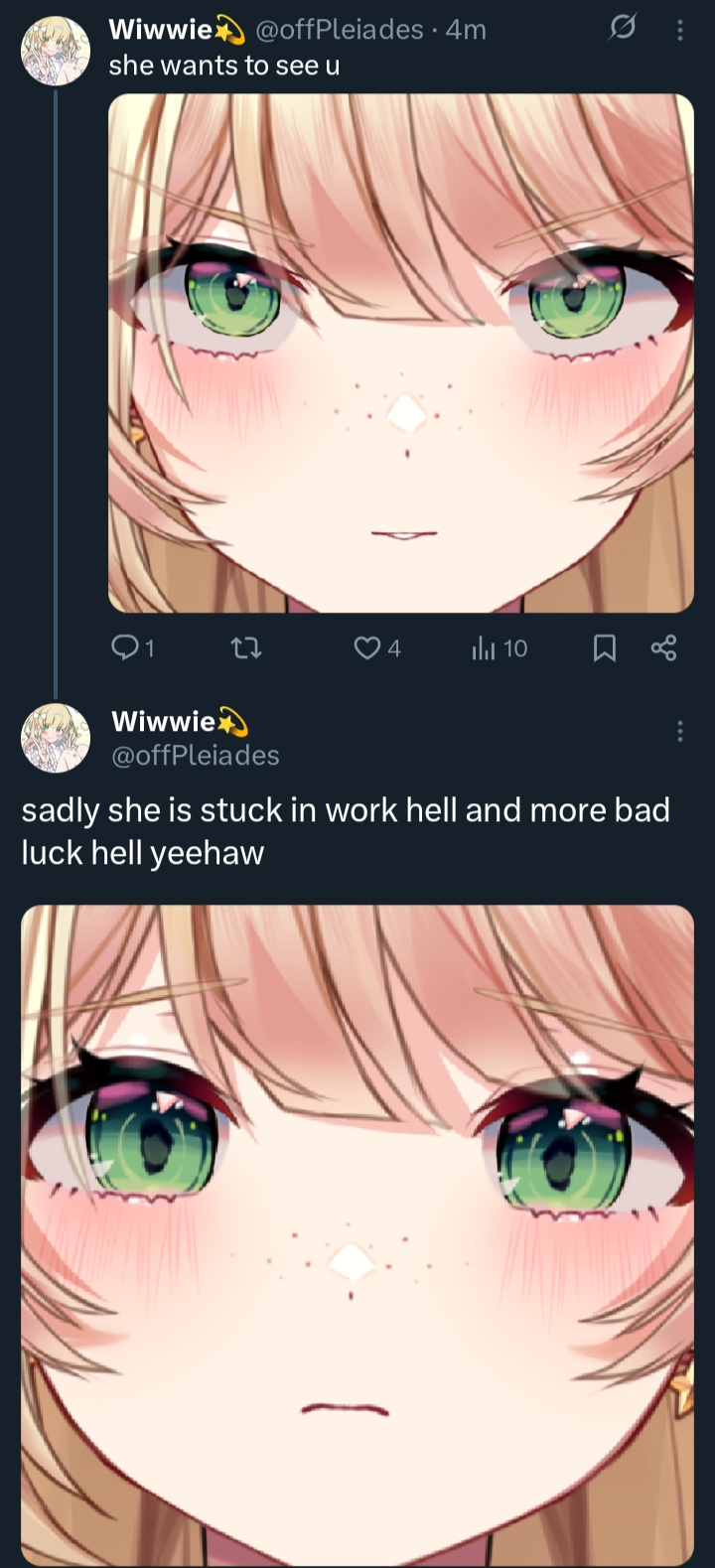Like the tweet showing 4 likes
715x1568 pixels.
tap(377, 648)
